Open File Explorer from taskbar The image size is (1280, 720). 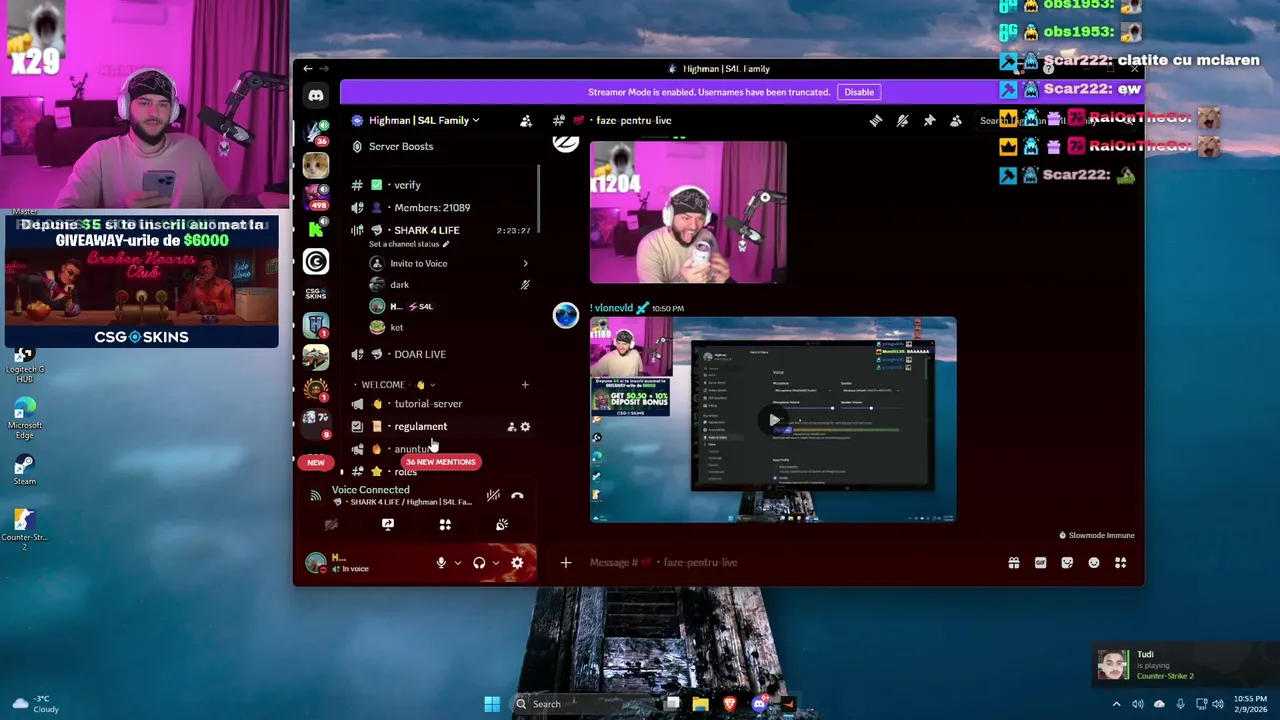[x=701, y=704]
